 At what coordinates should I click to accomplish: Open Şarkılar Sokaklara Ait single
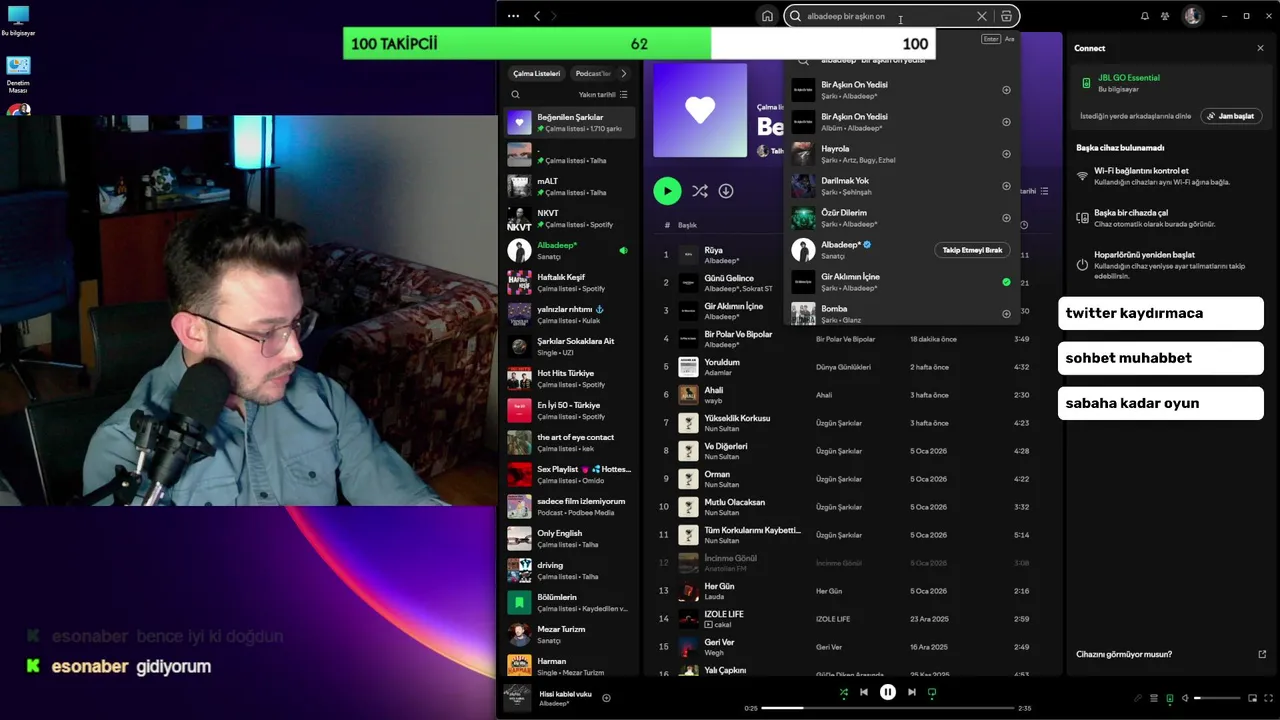click(x=569, y=347)
